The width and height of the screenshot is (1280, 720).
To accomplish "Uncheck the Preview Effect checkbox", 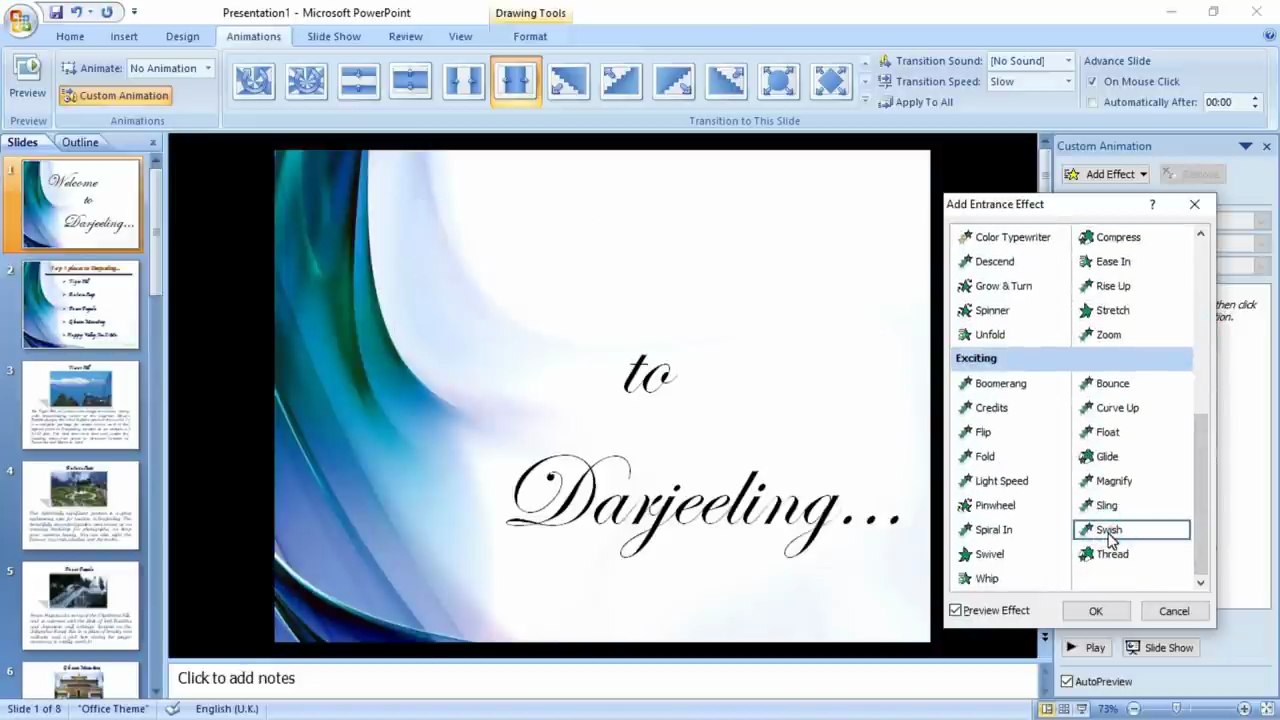I will 955,610.
